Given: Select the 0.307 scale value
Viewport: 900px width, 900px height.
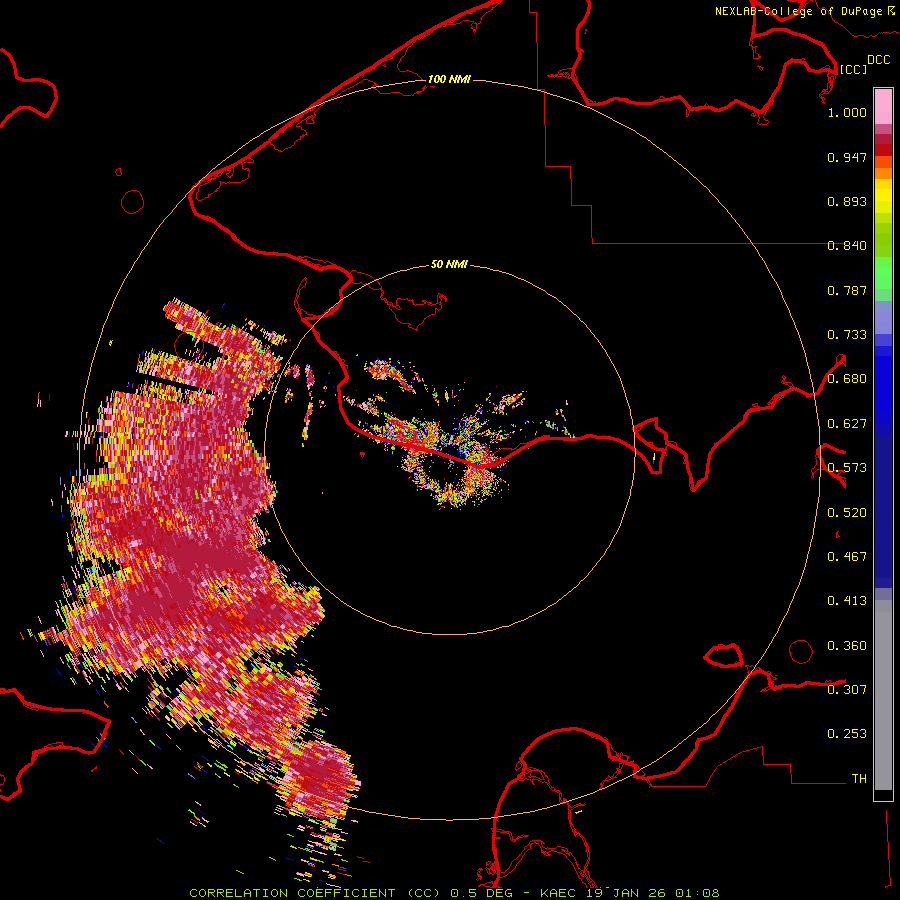Looking at the screenshot, I should click(847, 690).
